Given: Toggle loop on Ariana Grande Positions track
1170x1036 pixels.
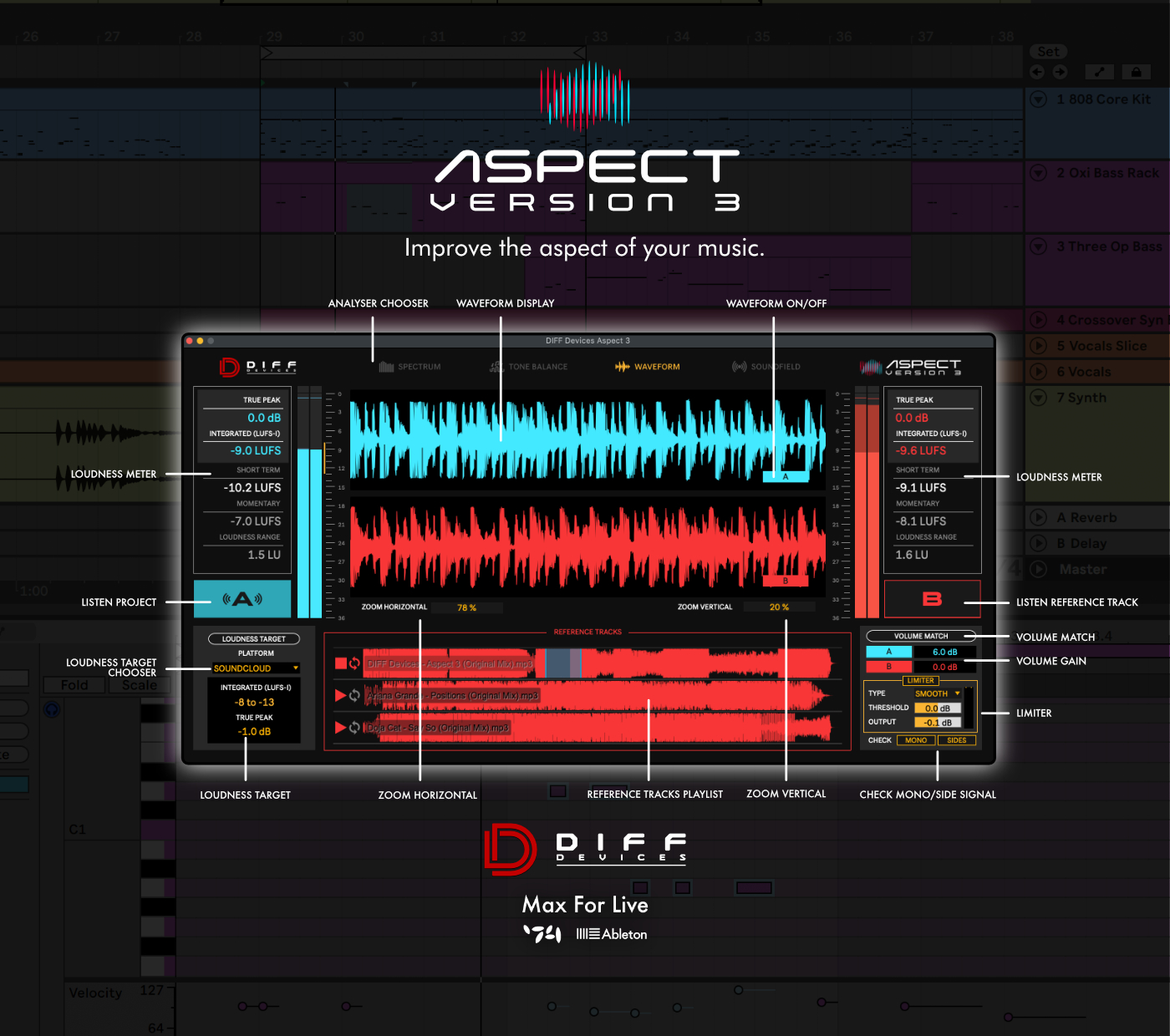Looking at the screenshot, I should 354,695.
